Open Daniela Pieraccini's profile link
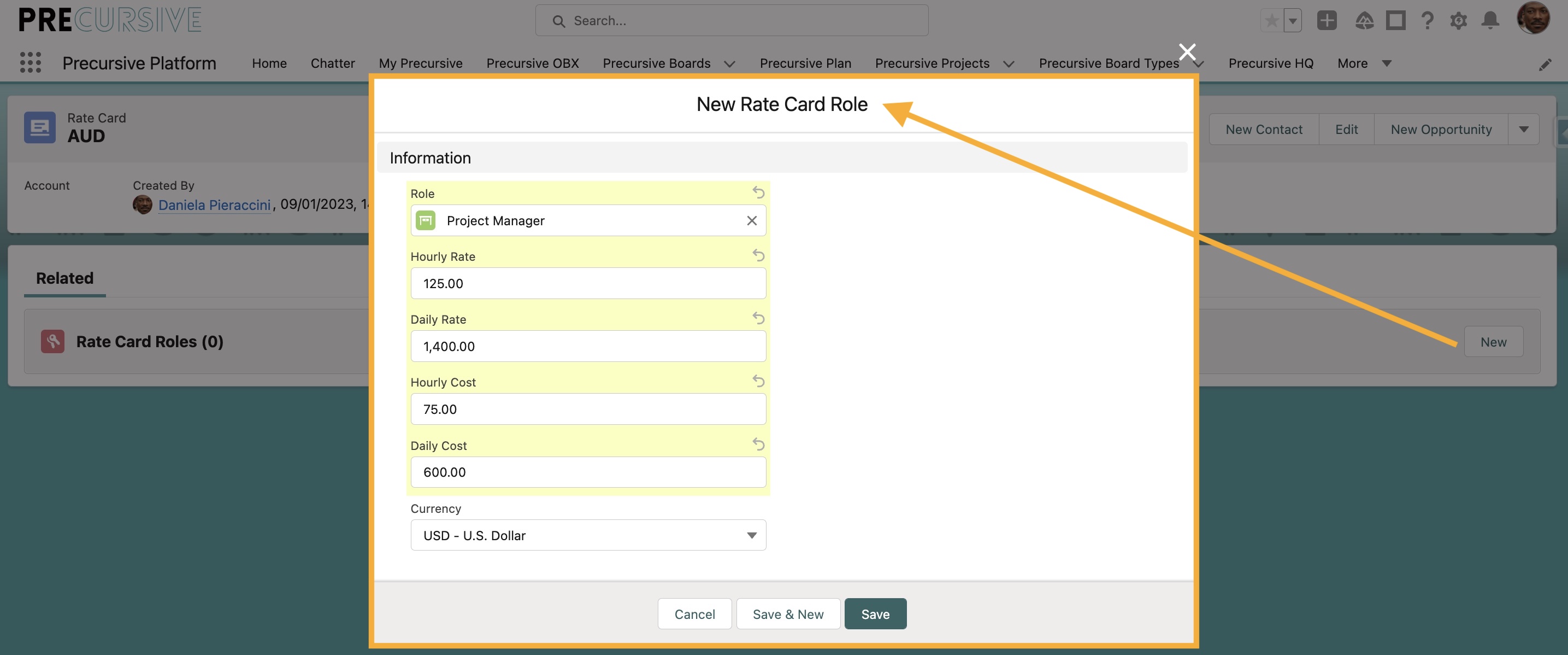Viewport: 1568px width, 655px height. pos(214,204)
